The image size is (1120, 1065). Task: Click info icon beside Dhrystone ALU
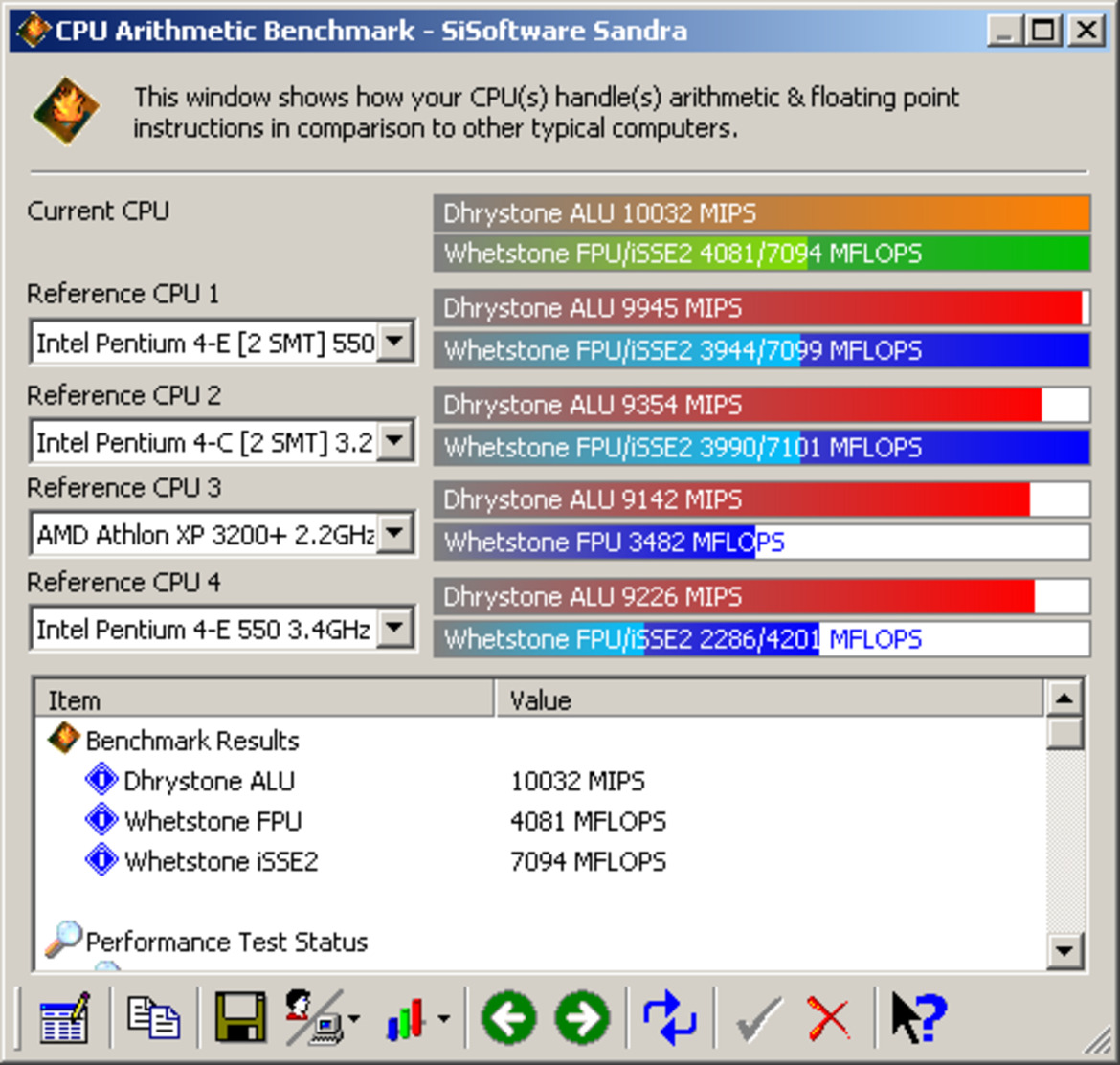pyautogui.click(x=101, y=780)
